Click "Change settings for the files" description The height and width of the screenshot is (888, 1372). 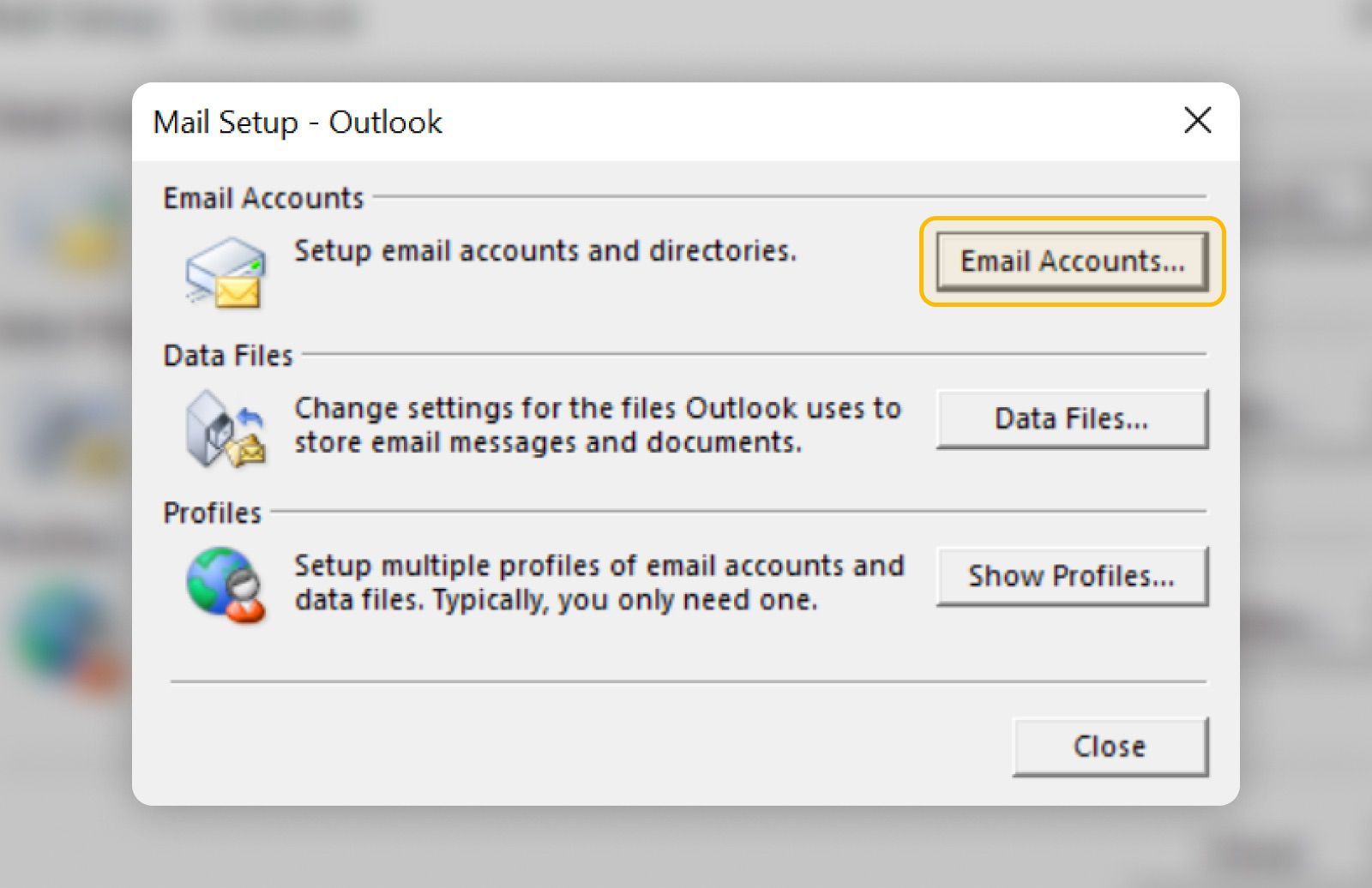[x=597, y=425]
